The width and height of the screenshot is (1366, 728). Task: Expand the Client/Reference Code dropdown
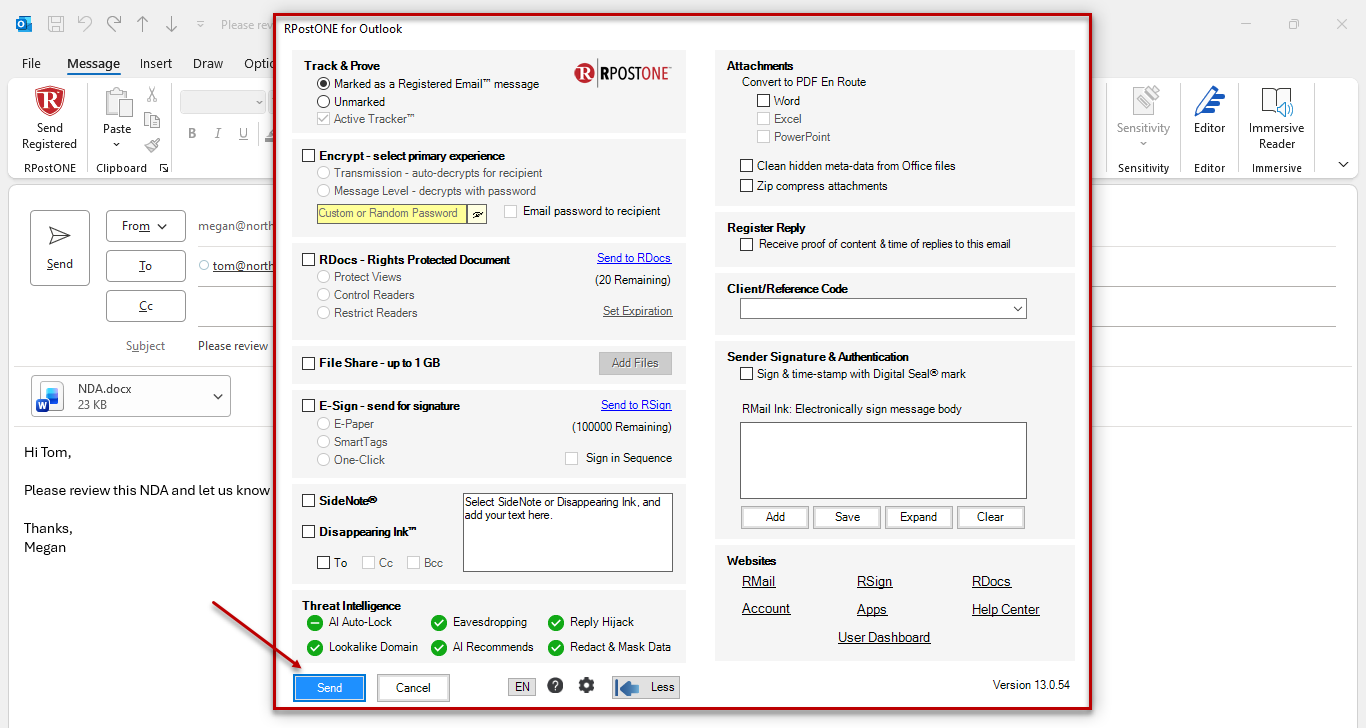[1018, 309]
